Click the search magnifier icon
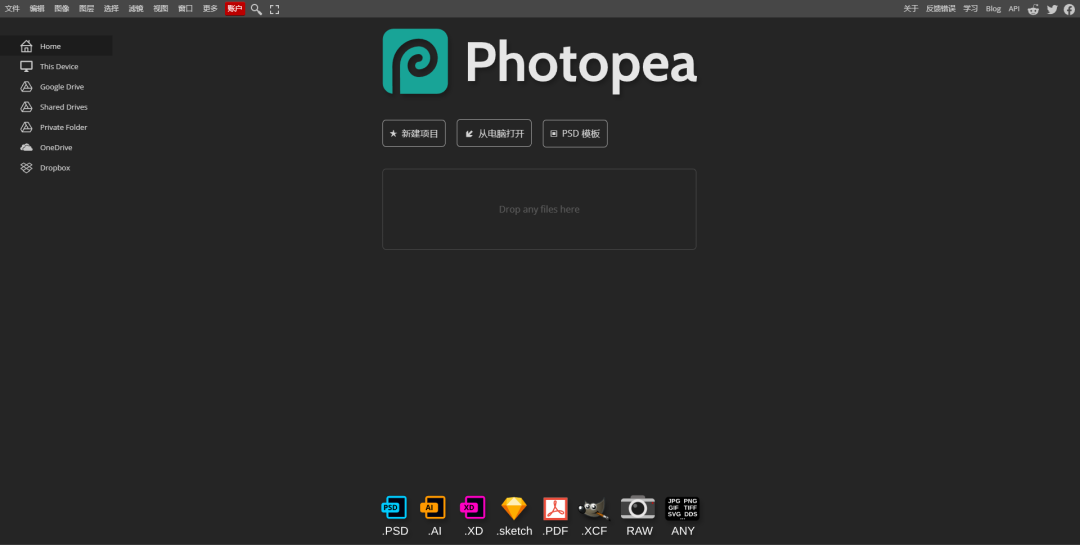Screen dimensions: 1080x545 [x=256, y=9]
